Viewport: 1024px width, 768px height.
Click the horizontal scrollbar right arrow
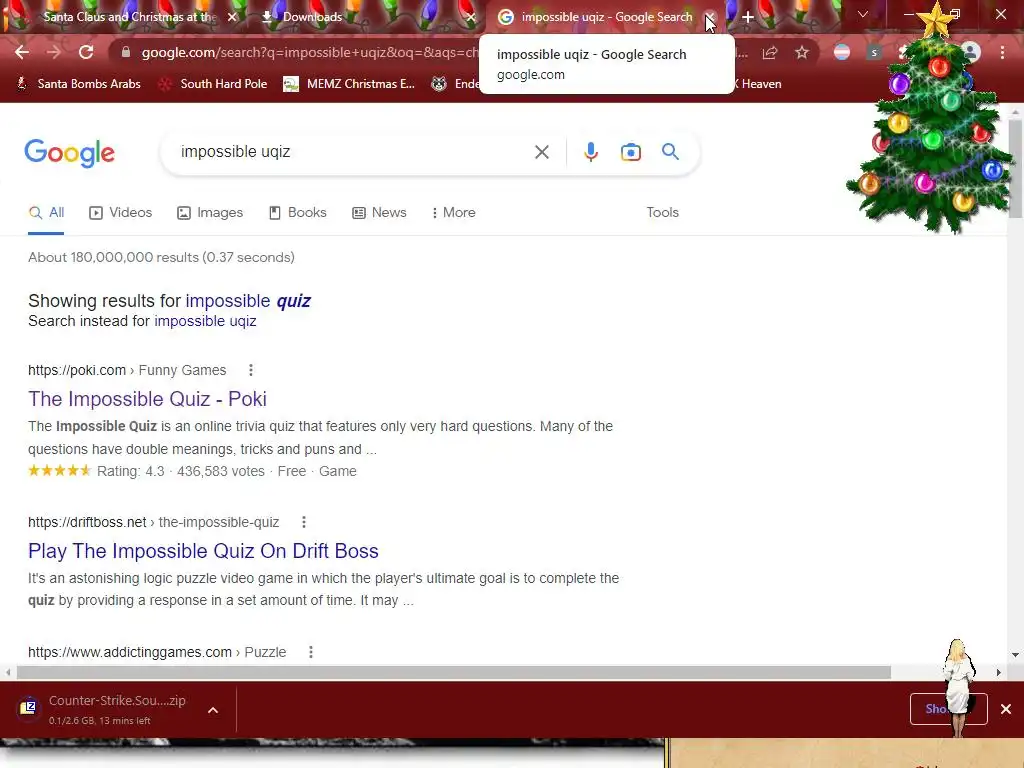[x=999, y=673]
